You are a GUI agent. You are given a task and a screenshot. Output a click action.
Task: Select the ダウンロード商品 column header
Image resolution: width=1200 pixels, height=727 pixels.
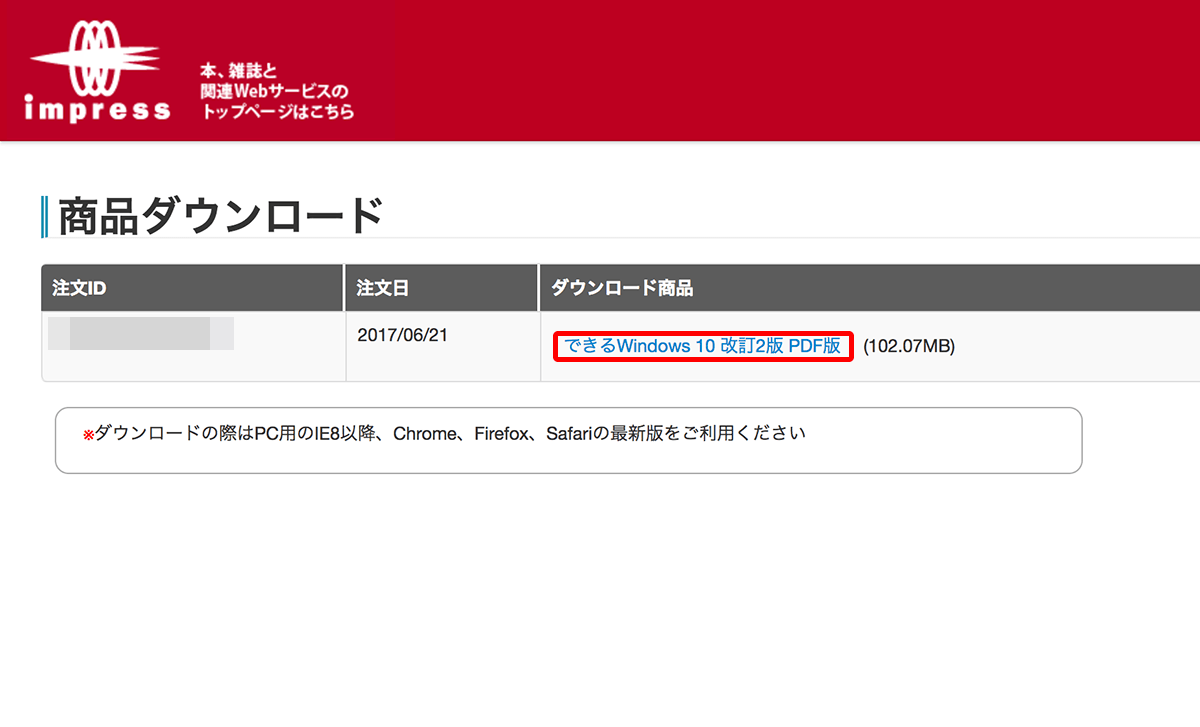coord(870,288)
